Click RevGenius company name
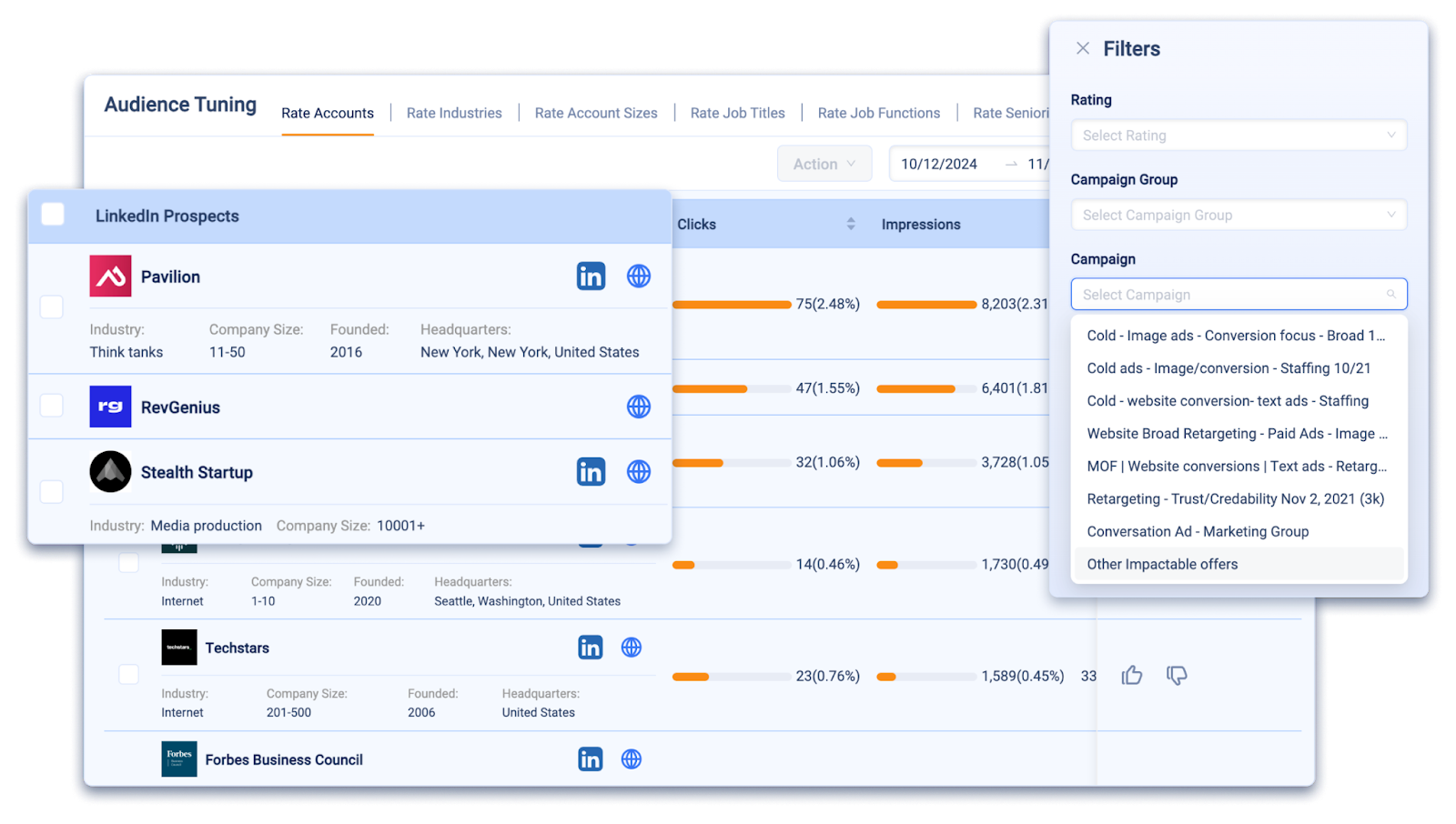The height and width of the screenshot is (824, 1456). 180,407
